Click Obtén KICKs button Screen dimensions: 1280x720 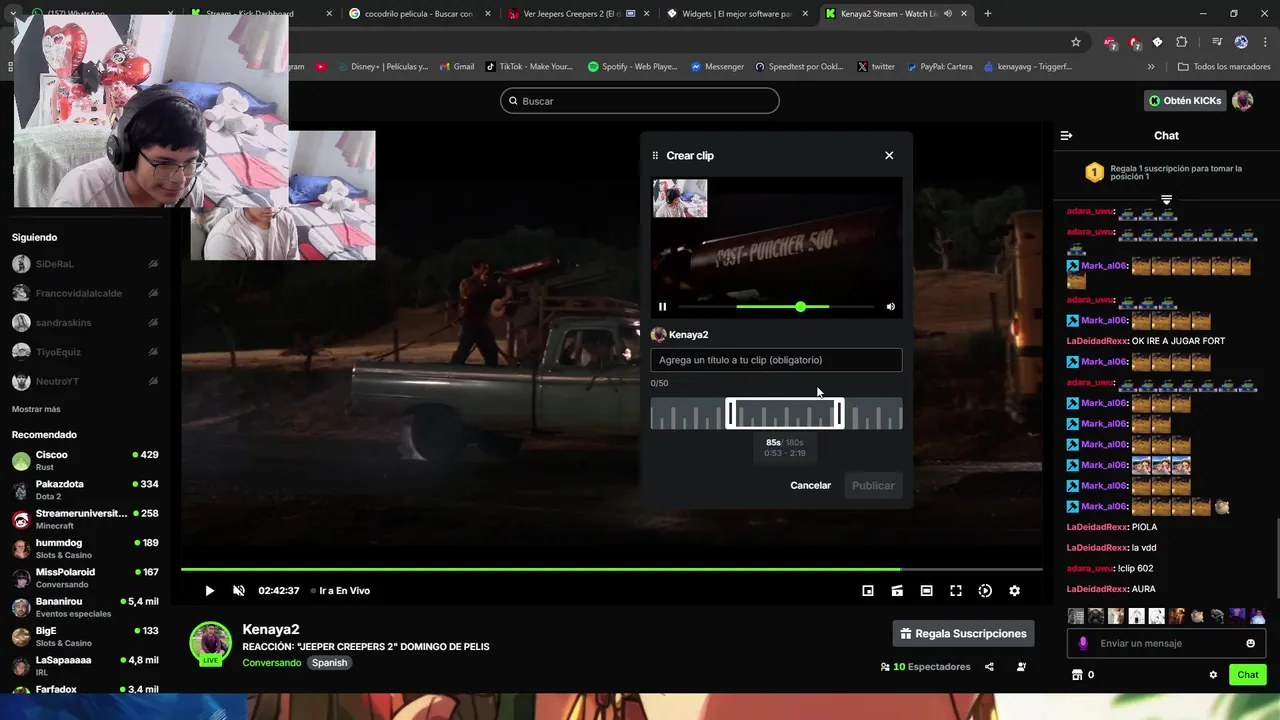(1185, 101)
